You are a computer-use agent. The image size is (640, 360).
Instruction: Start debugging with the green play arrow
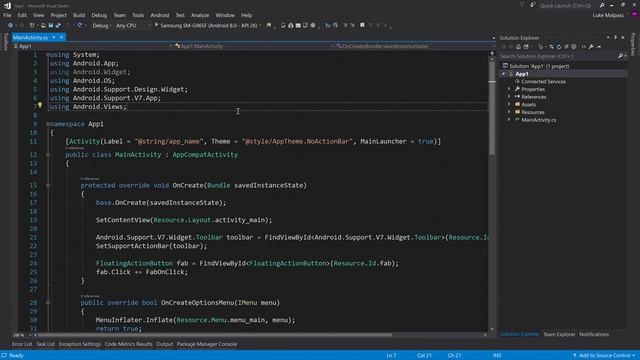156,25
